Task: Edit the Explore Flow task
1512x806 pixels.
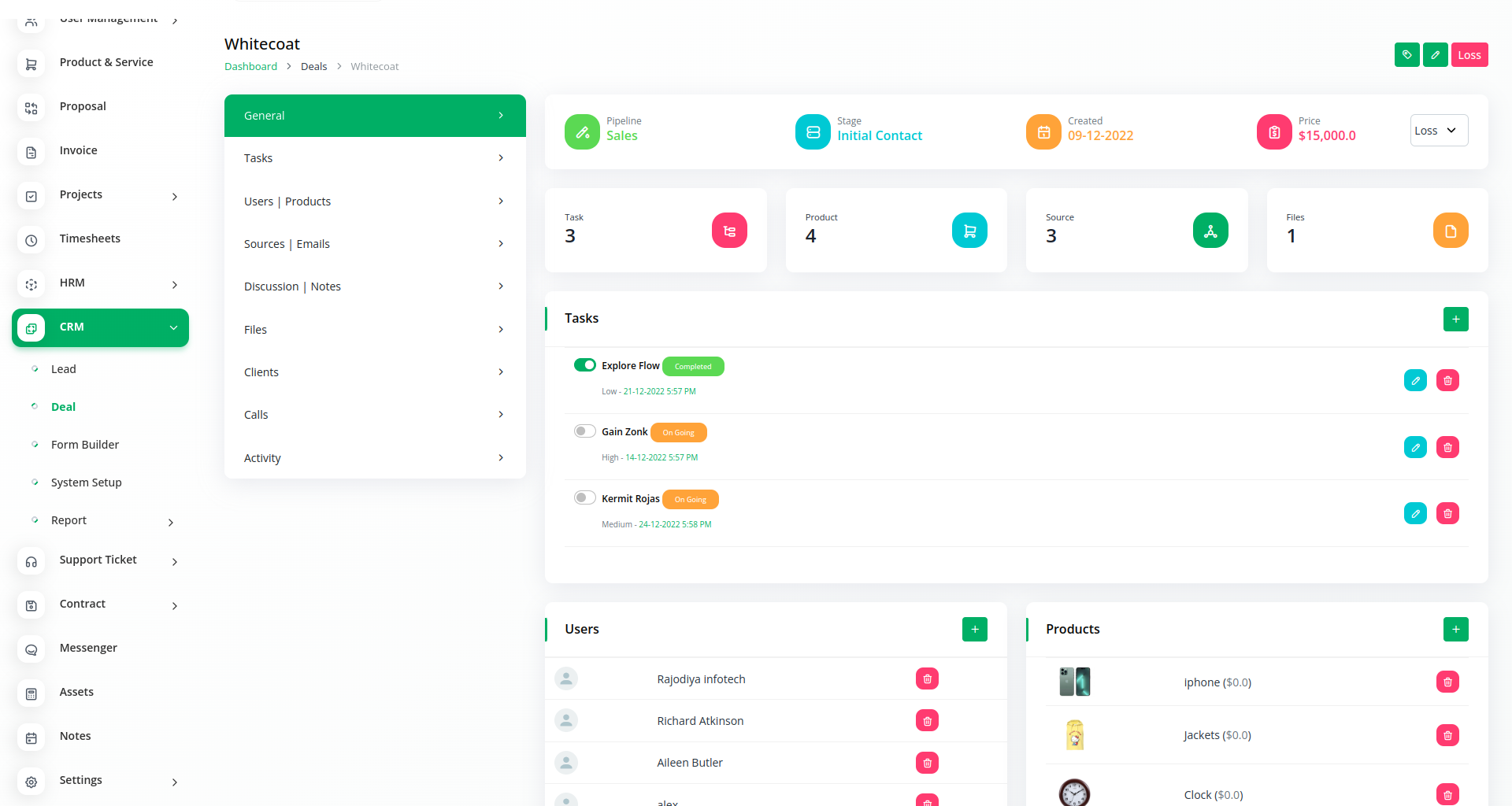Action: coord(1415,381)
